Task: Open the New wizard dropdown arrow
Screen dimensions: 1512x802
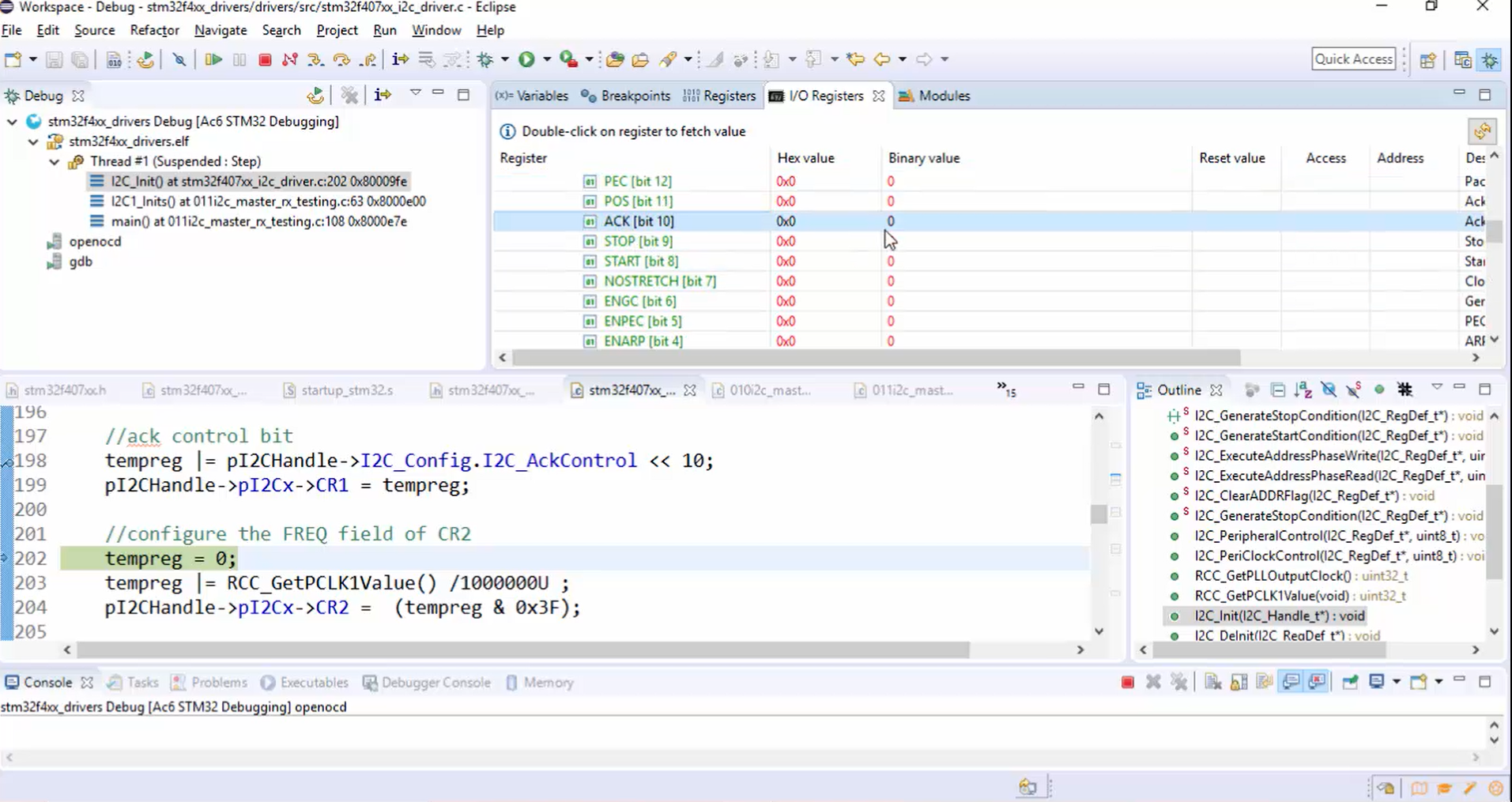Action: coord(32,59)
